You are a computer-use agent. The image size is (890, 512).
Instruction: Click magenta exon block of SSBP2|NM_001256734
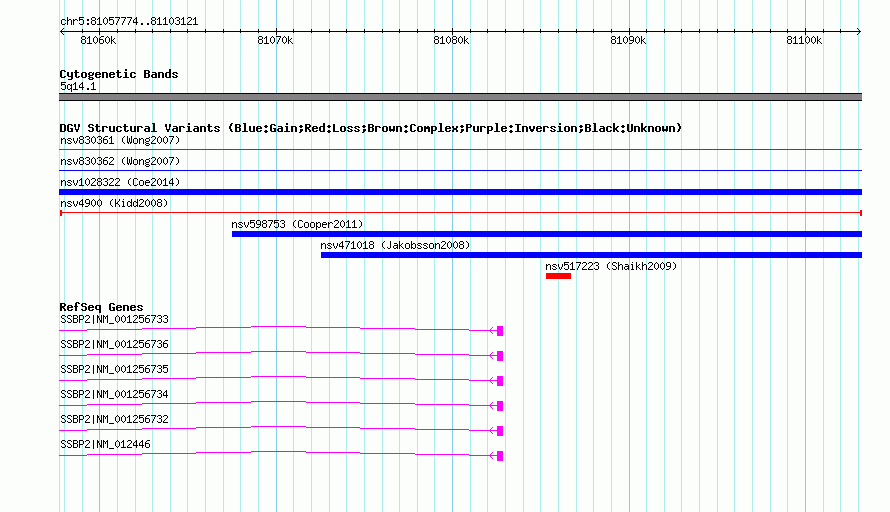coord(500,406)
